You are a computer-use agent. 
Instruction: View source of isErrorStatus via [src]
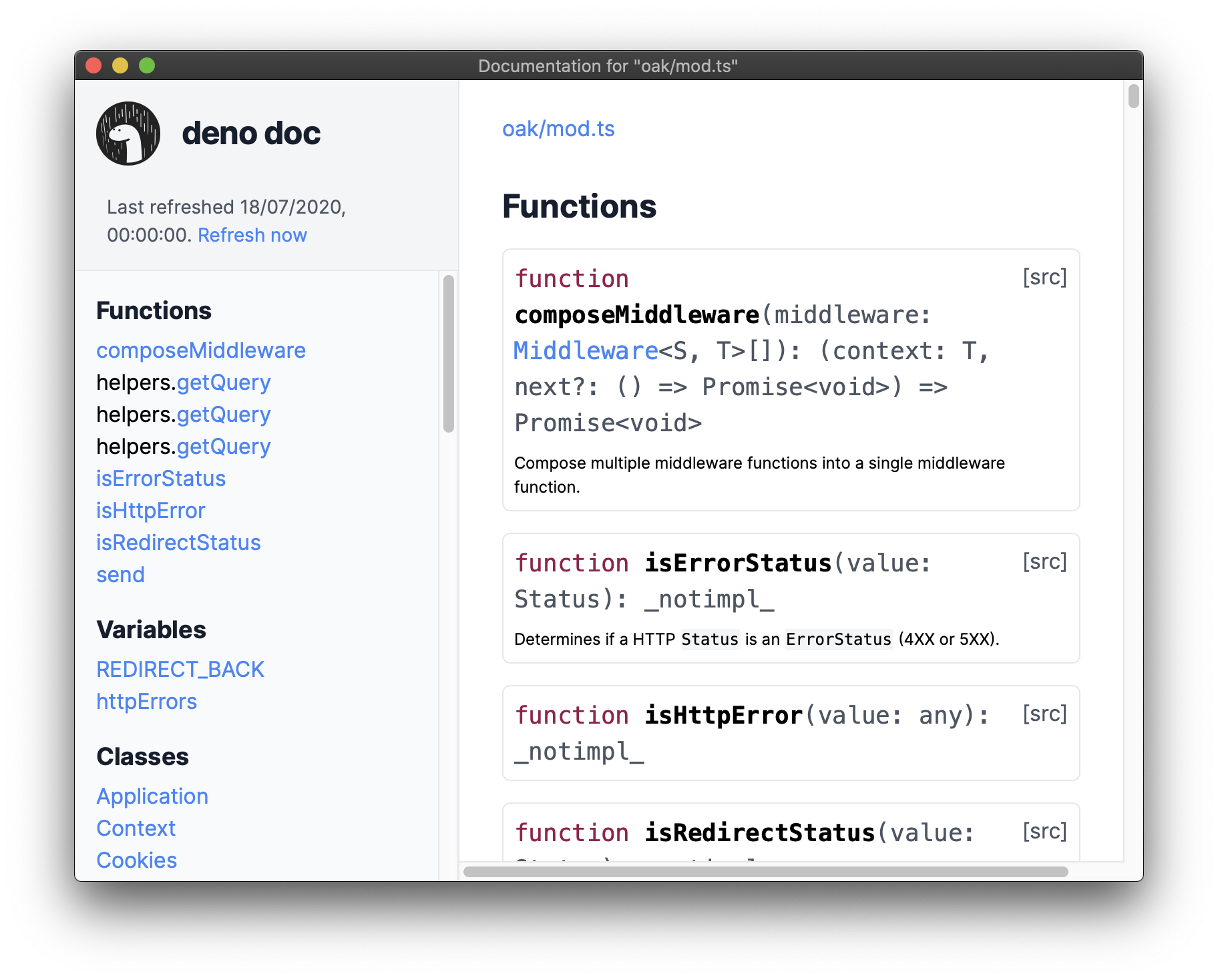1044,561
